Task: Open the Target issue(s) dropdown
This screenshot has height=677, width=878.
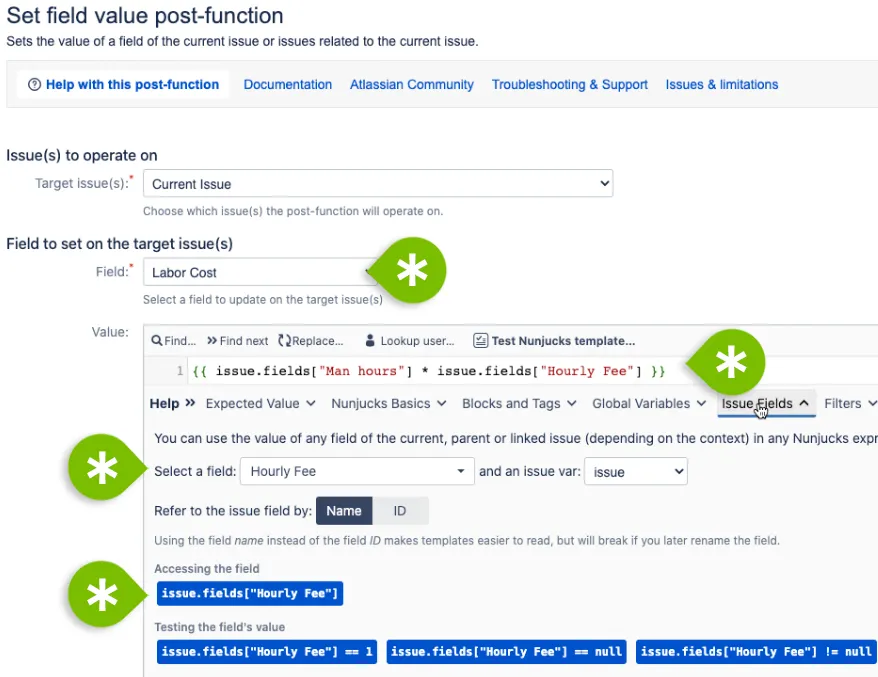Action: [x=378, y=184]
